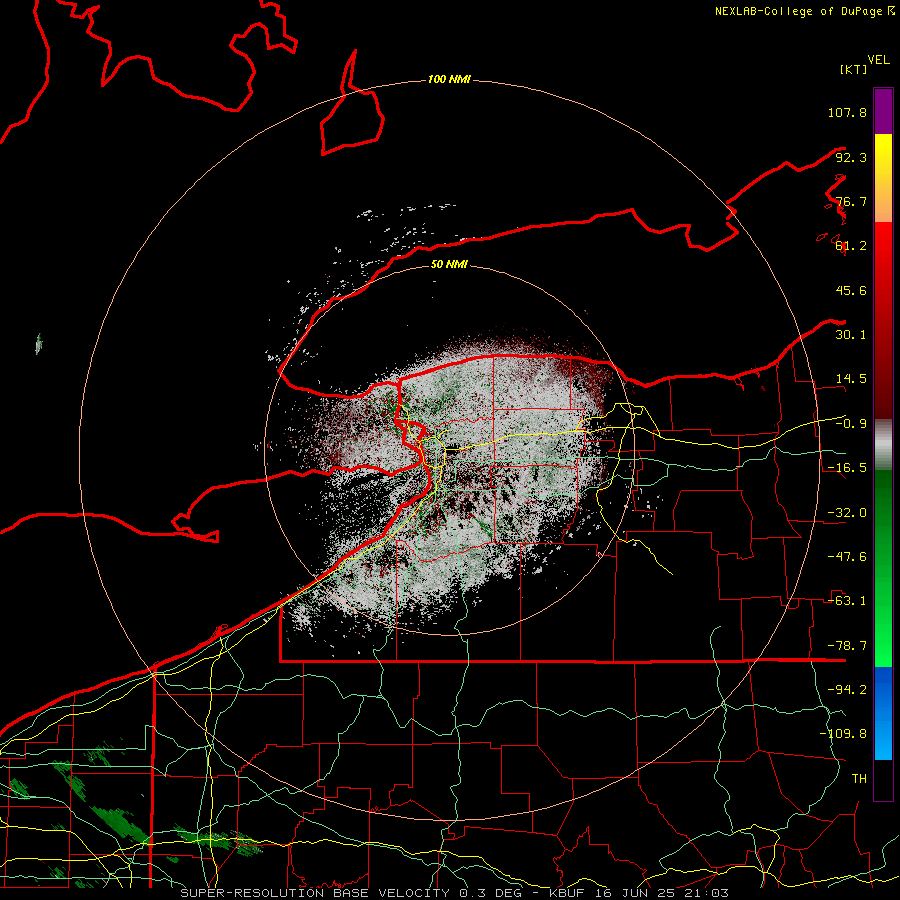
Task: Select the -16.5 scale value
Action: (x=847, y=468)
